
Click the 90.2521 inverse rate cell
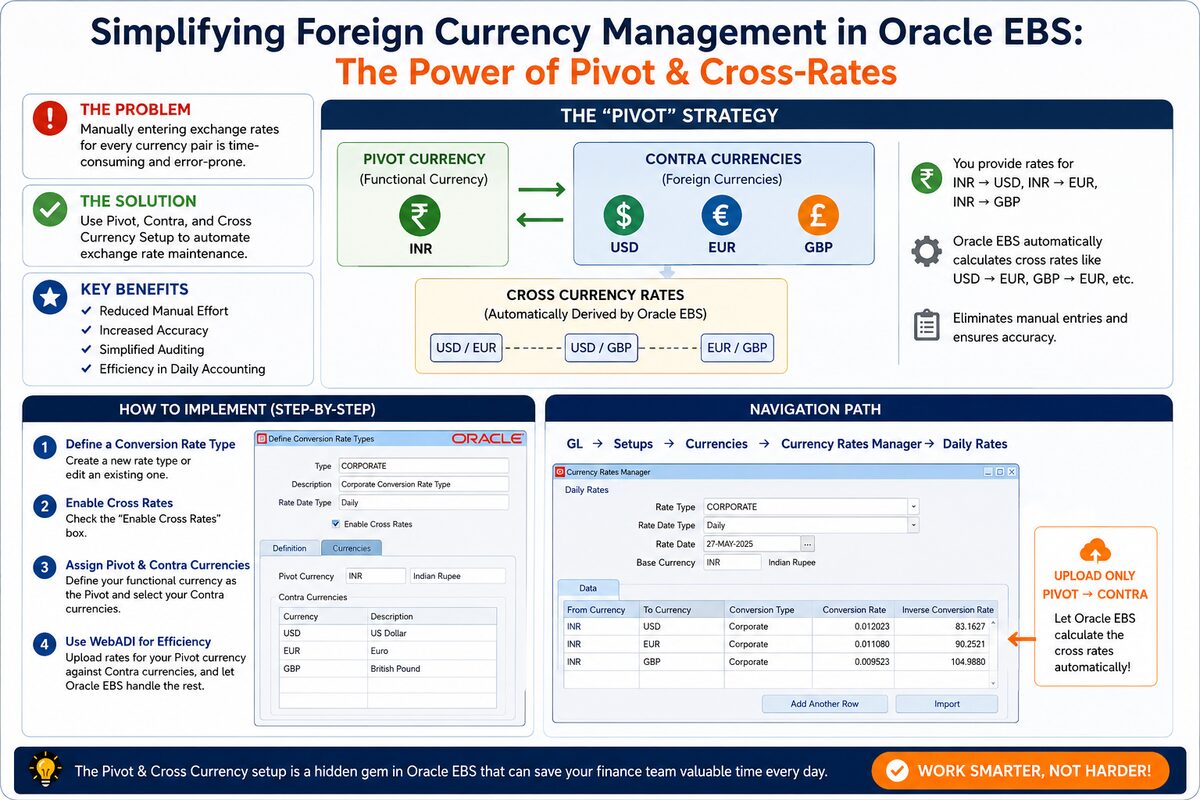(x=942, y=645)
